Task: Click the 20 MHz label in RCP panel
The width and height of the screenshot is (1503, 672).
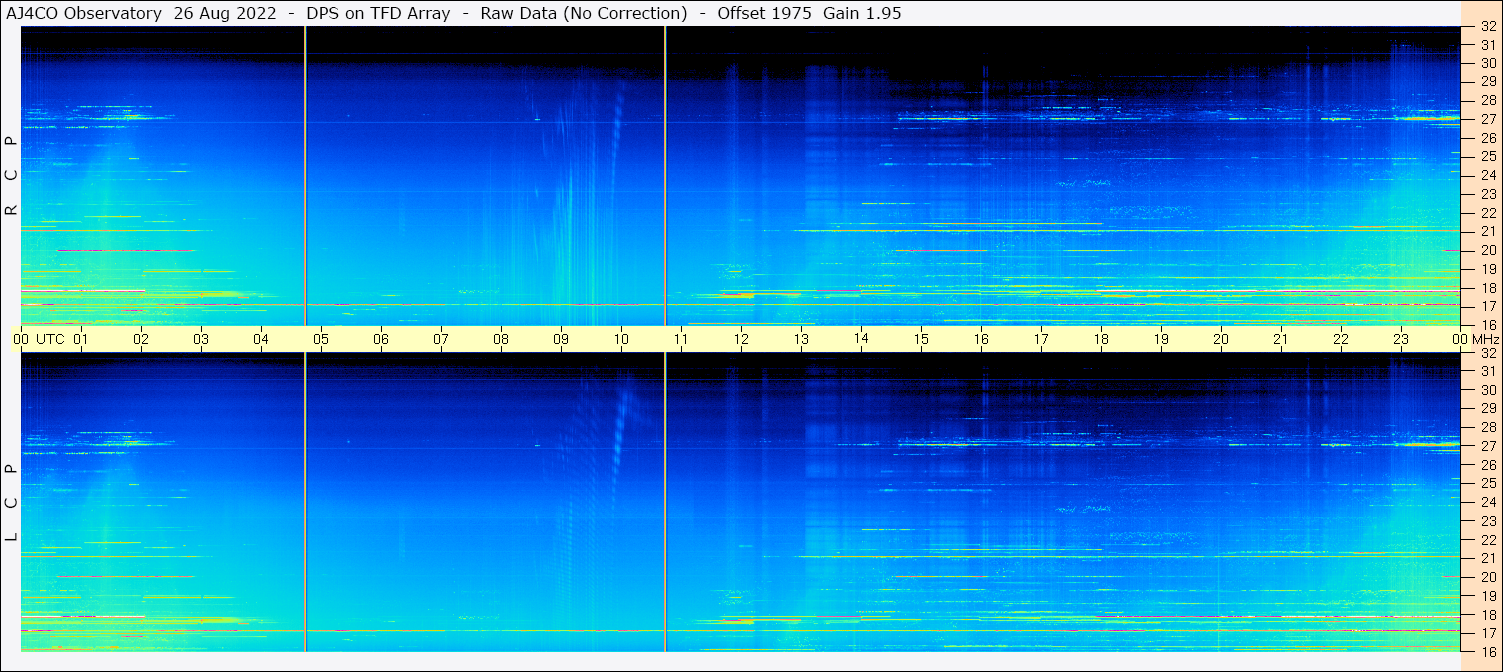Action: point(1488,250)
